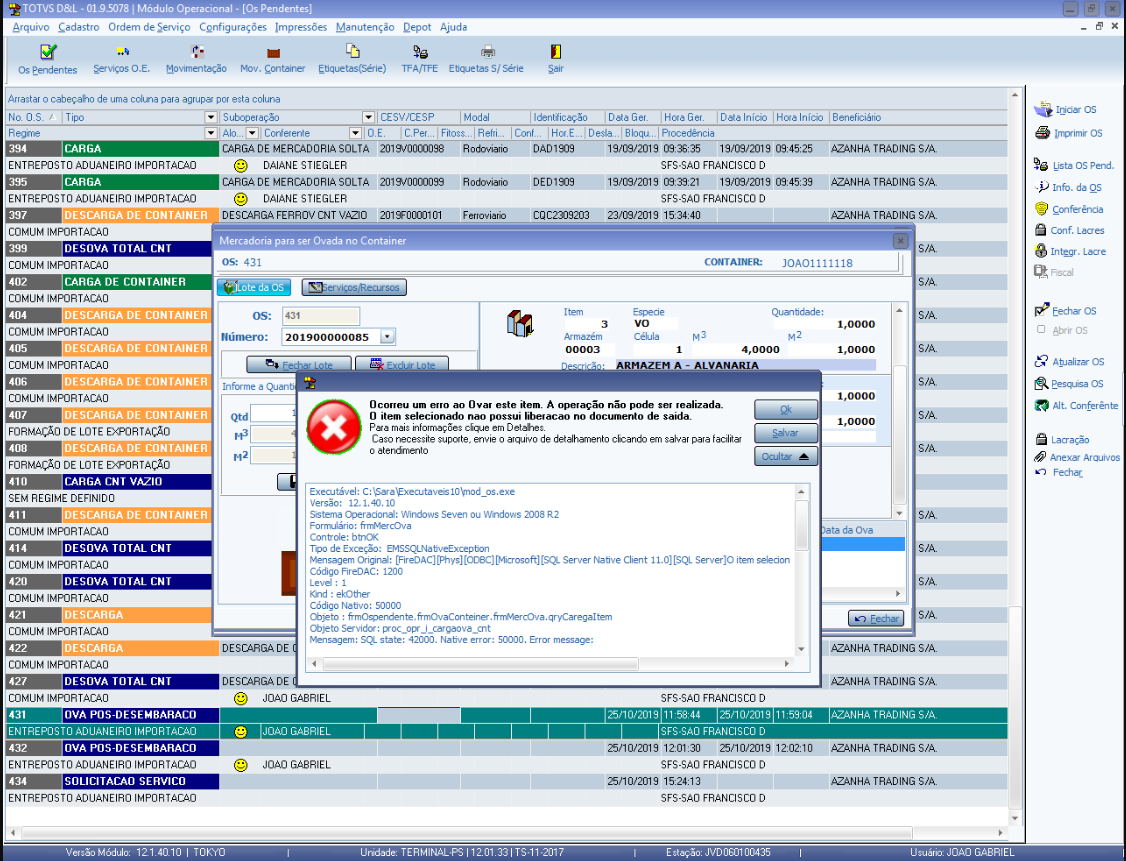Click 'Objeto Servidor: proc_opr_i_cargaova_cnt' line
This screenshot has width=1126, height=861.
(399, 628)
